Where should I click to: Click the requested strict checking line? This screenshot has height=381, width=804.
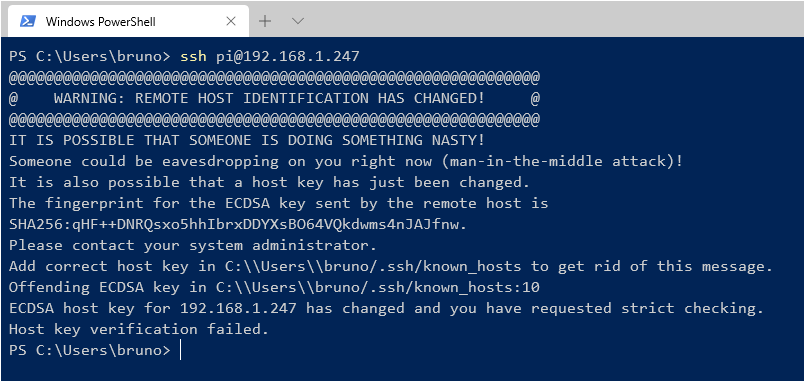click(386, 309)
